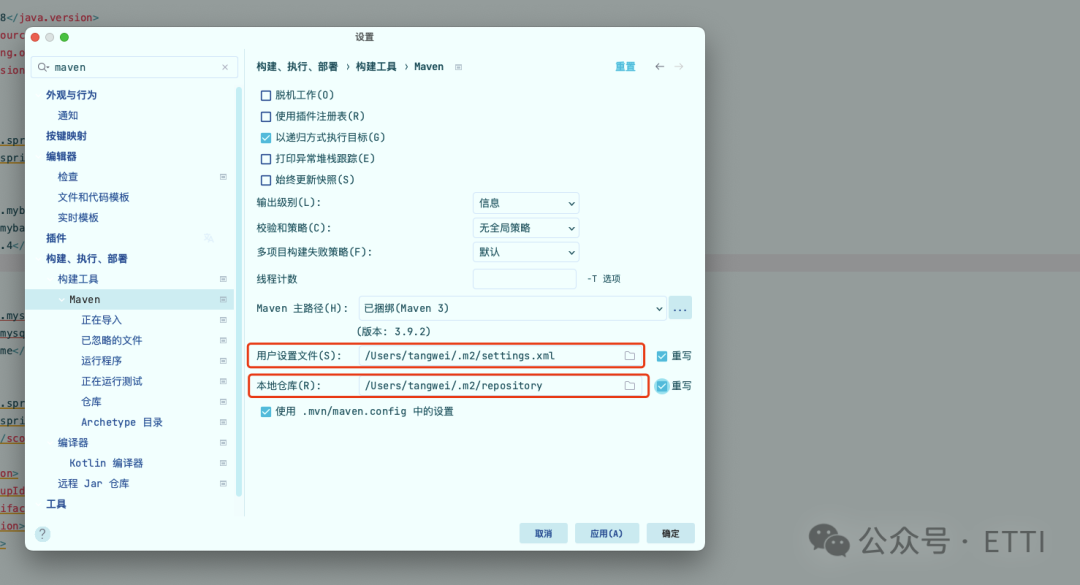Enable 脱机工作(O) checkbox

pyautogui.click(x=266, y=96)
